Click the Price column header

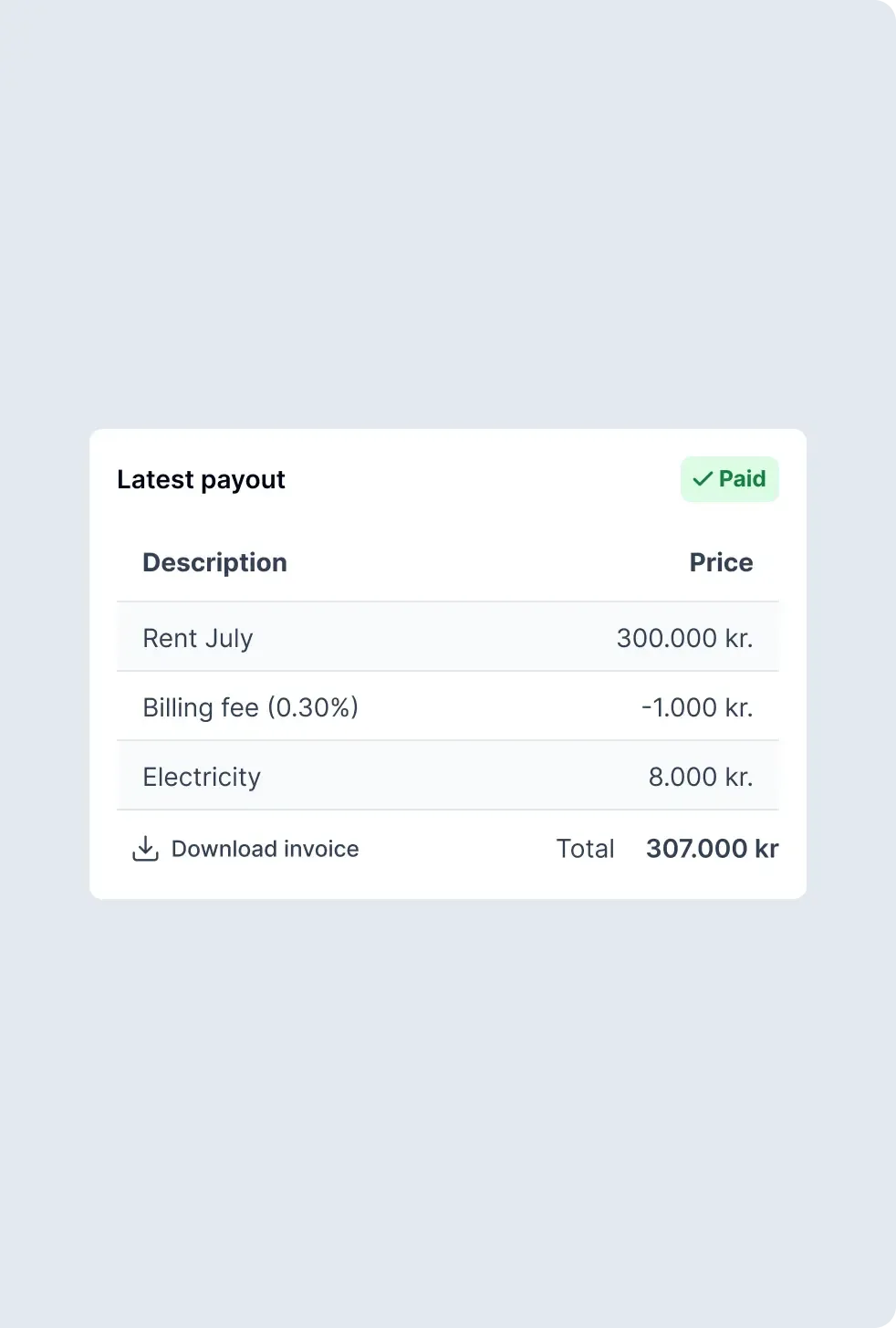click(x=721, y=562)
